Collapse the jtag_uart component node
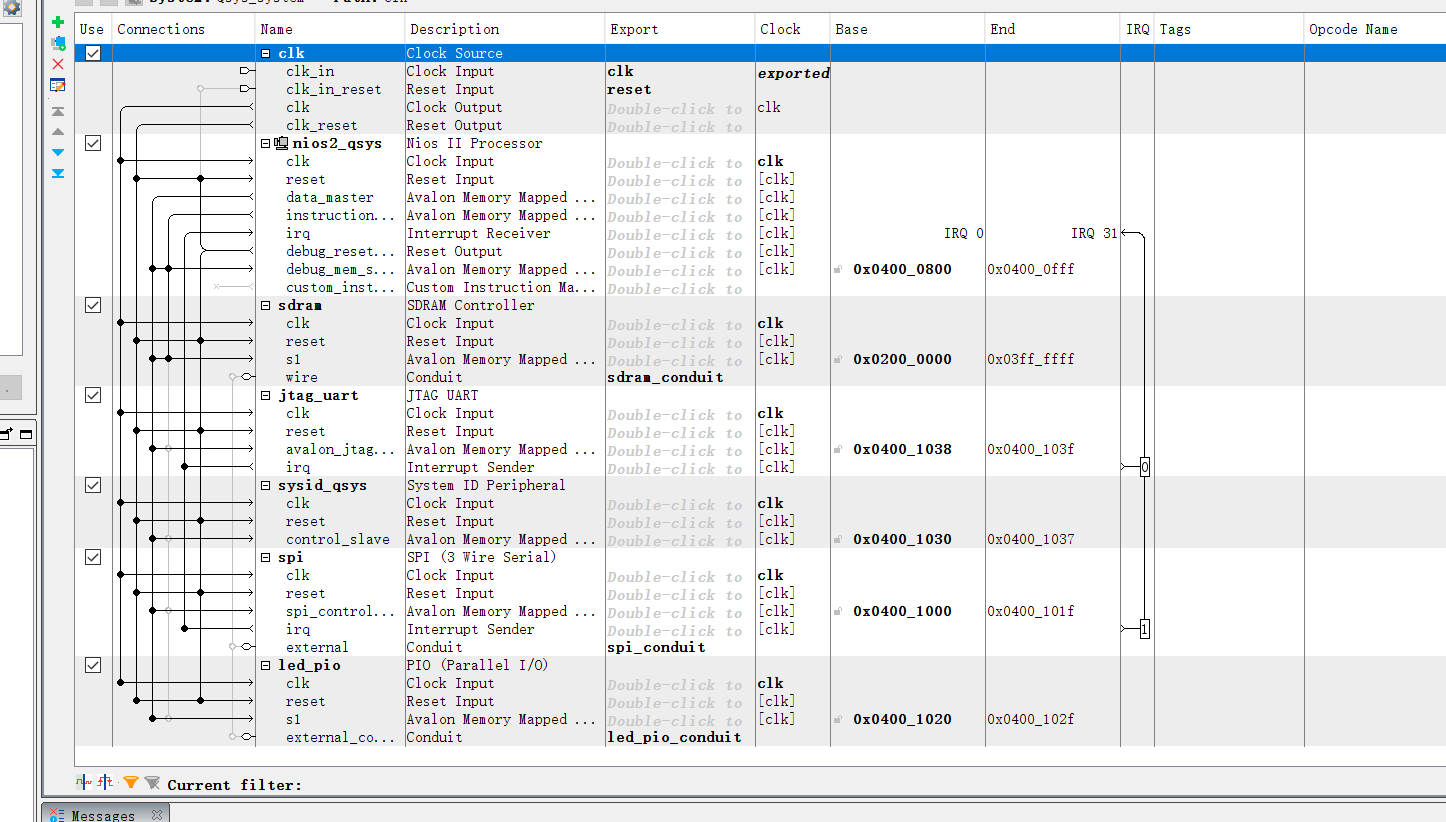Image resolution: width=1446 pixels, height=822 pixels. pos(266,396)
